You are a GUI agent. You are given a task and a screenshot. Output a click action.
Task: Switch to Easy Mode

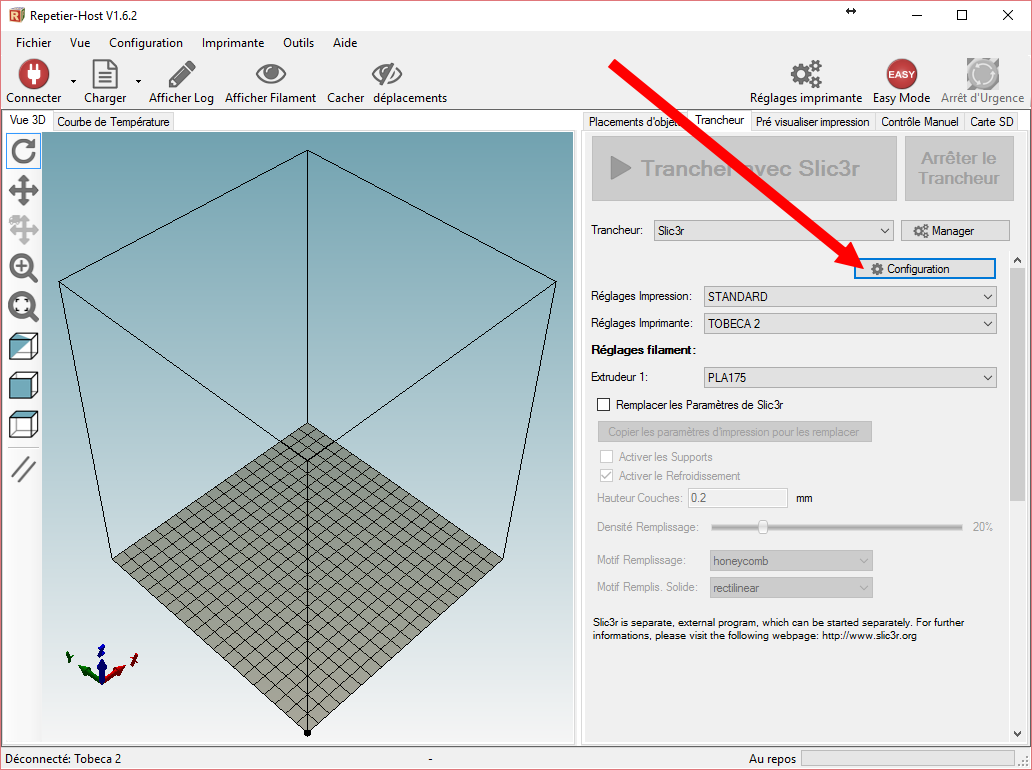coord(901,74)
